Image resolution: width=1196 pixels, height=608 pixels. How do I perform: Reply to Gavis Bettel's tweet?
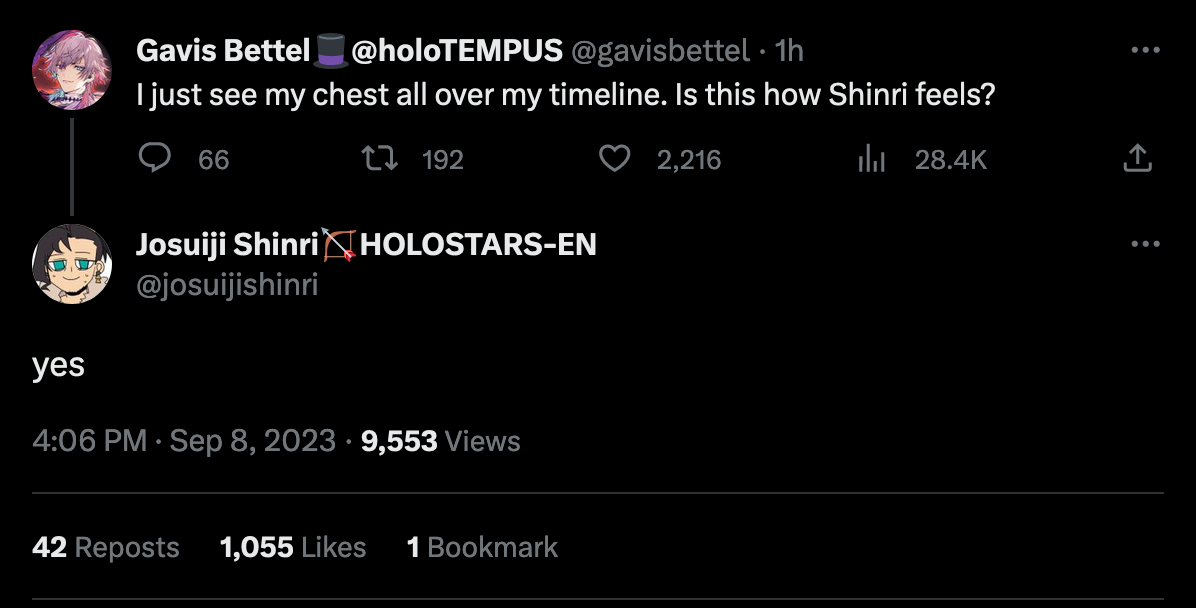(x=154, y=159)
